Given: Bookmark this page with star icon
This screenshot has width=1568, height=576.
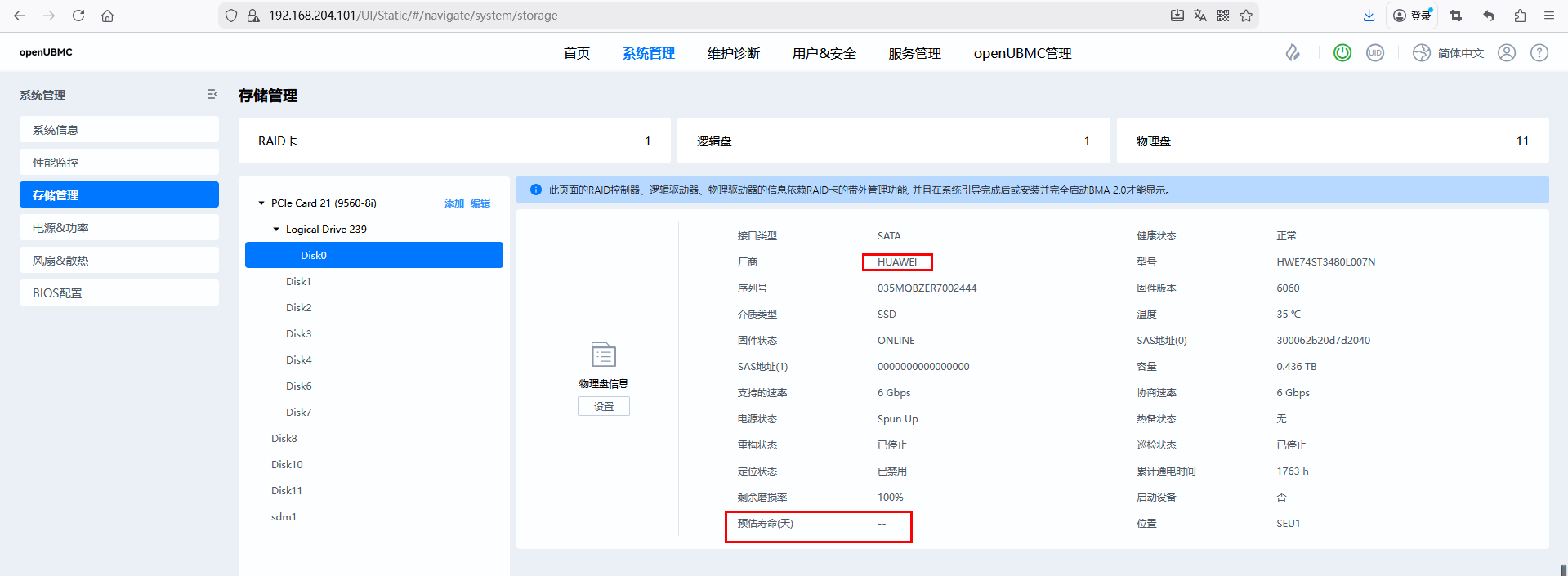Looking at the screenshot, I should pos(1246,16).
